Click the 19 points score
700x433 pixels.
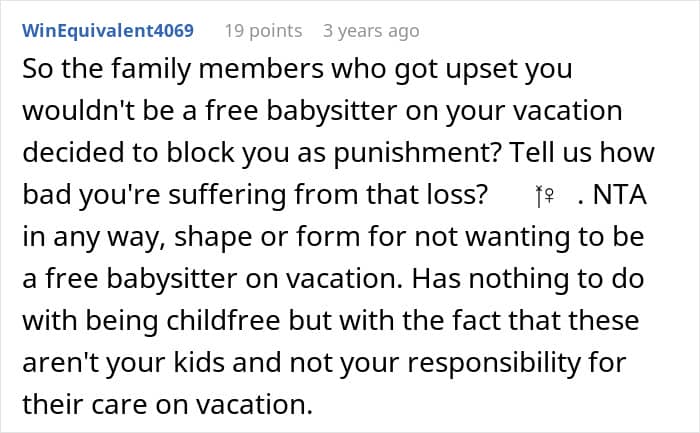pos(263,31)
